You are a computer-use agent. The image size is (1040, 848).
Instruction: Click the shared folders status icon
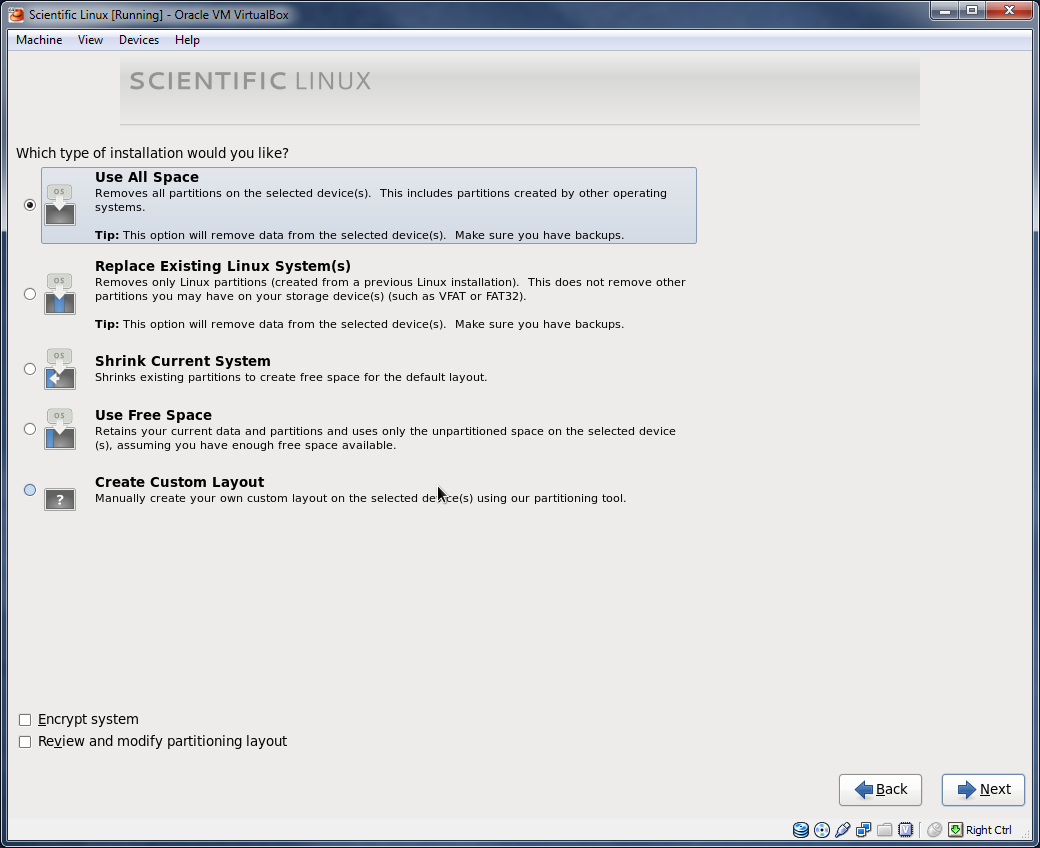(884, 829)
